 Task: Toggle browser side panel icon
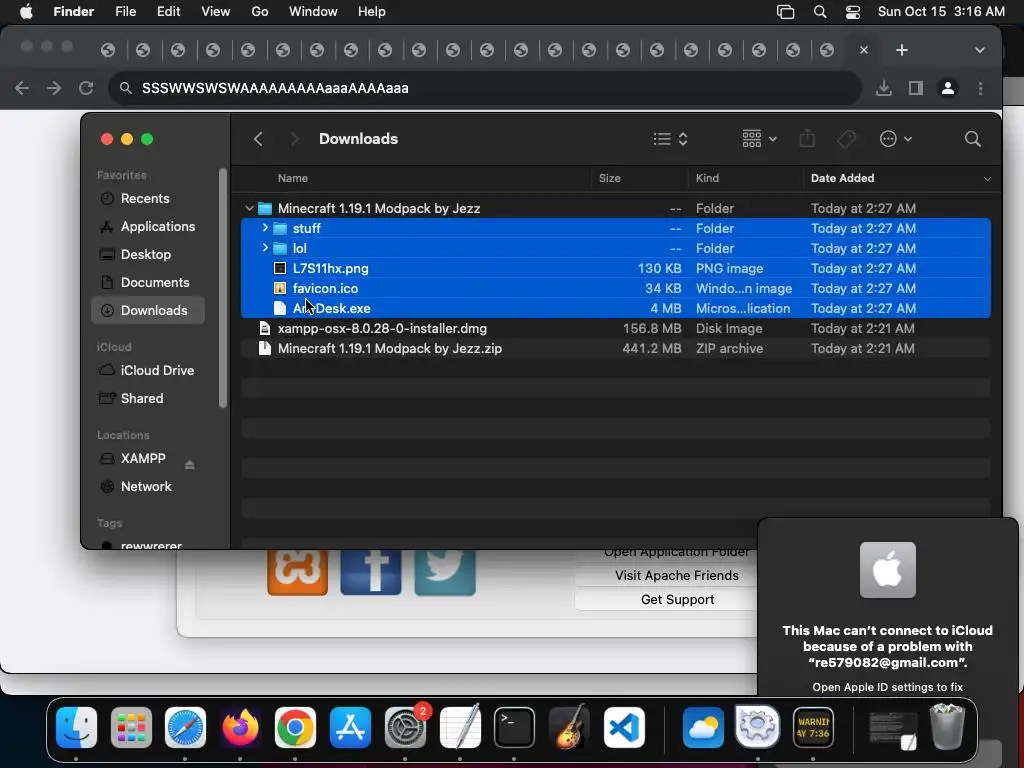coord(916,88)
